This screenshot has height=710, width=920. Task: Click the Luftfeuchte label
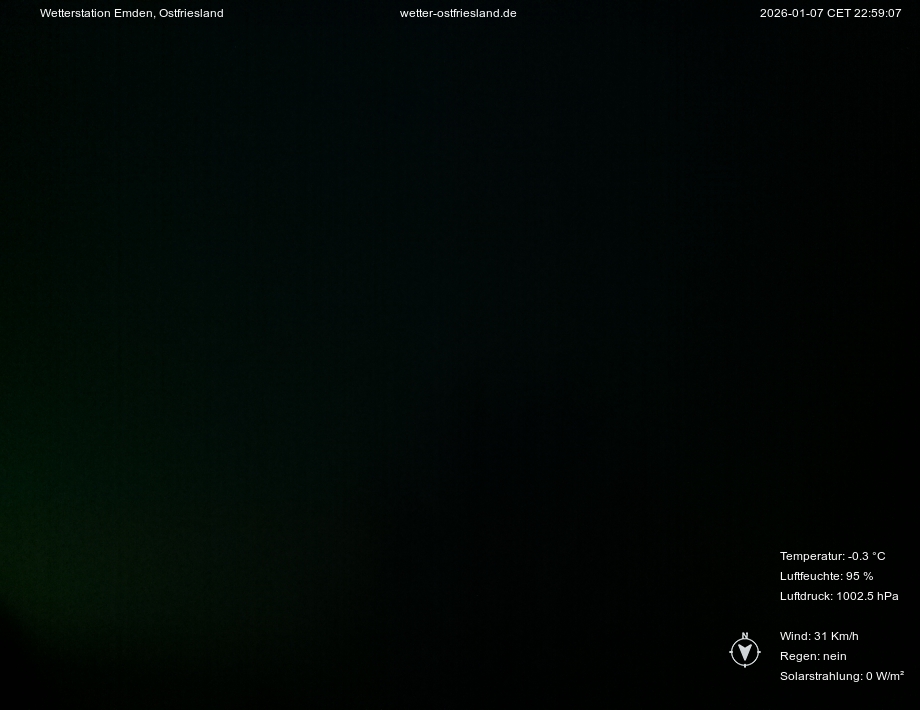[811, 576]
